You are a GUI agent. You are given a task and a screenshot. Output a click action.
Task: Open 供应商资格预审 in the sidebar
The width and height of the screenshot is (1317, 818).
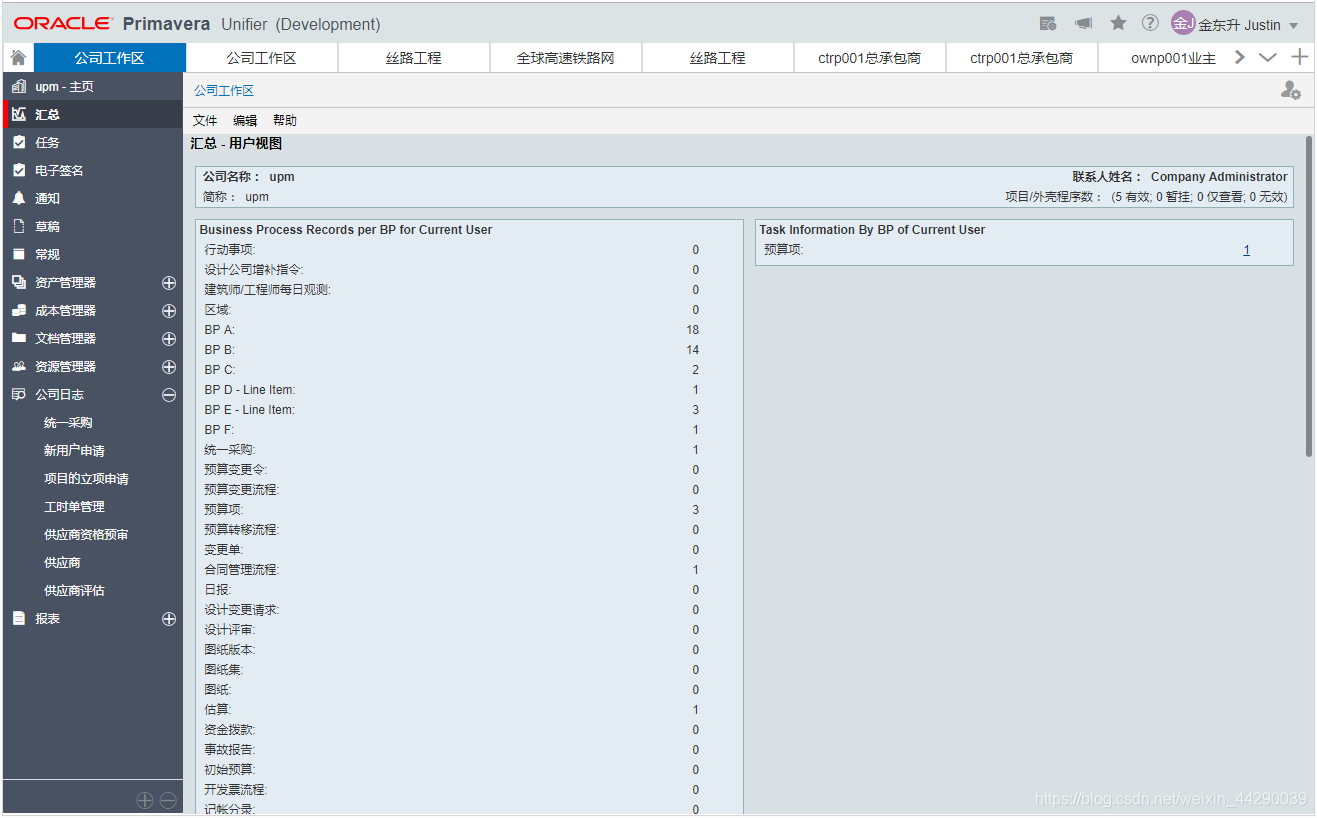[x=86, y=535]
